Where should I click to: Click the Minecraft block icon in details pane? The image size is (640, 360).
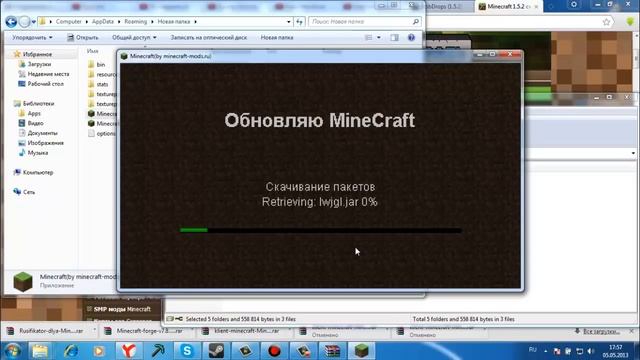pyautogui.click(x=23, y=282)
